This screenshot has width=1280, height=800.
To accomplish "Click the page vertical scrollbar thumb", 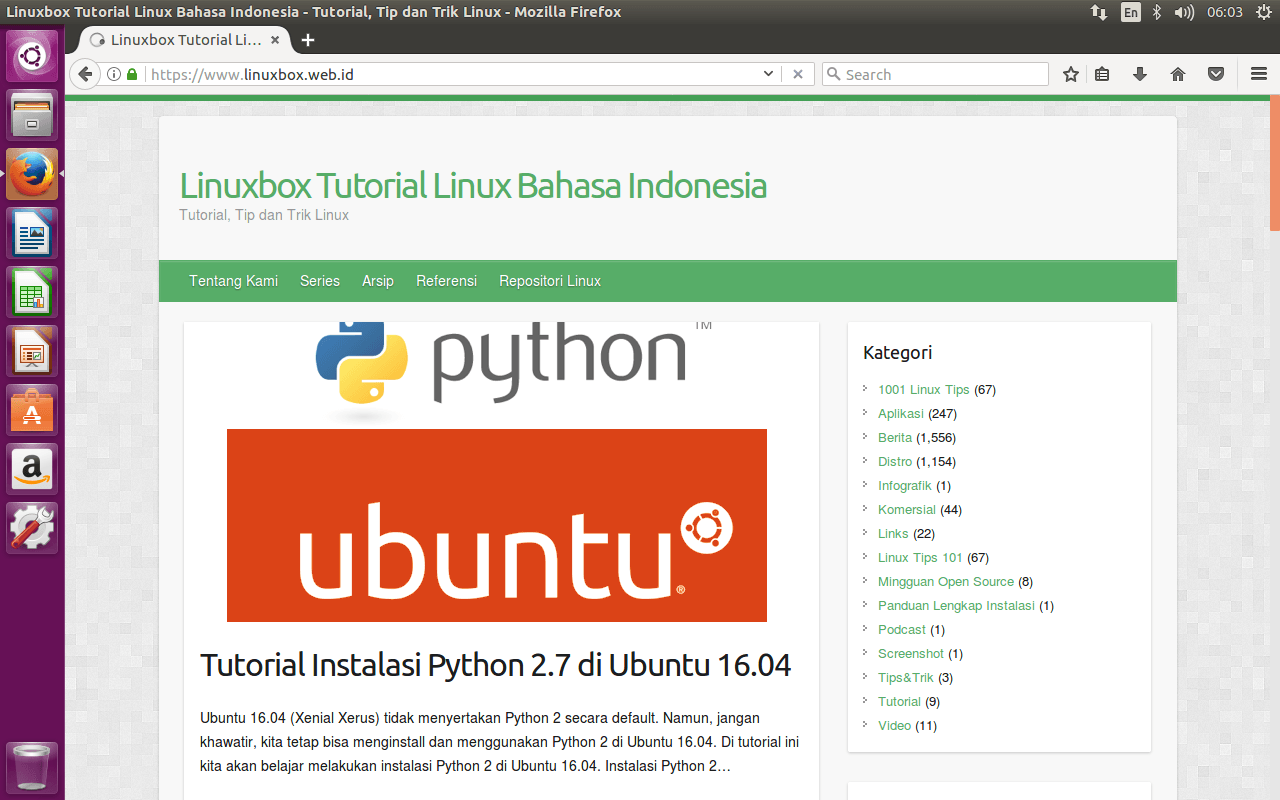I will [x=1275, y=162].
